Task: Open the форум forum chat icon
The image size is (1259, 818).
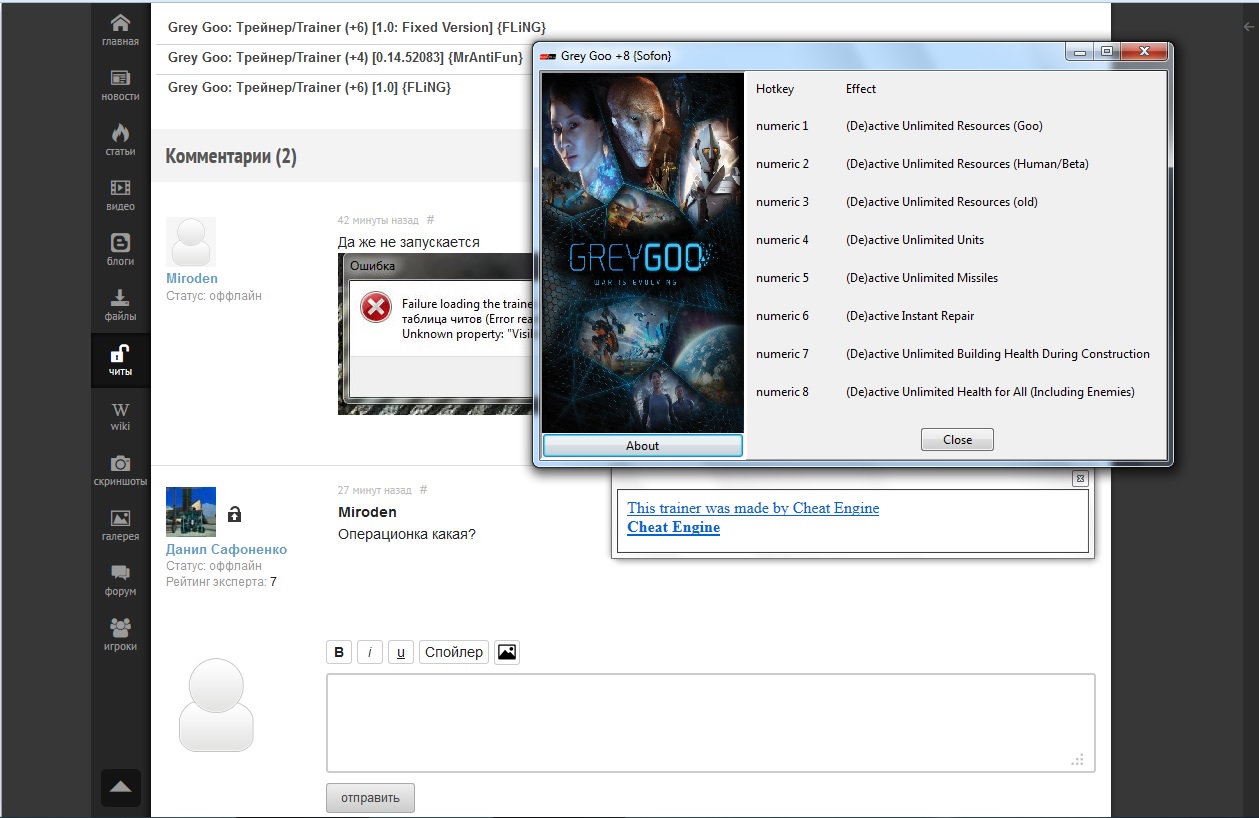Action: (120, 580)
